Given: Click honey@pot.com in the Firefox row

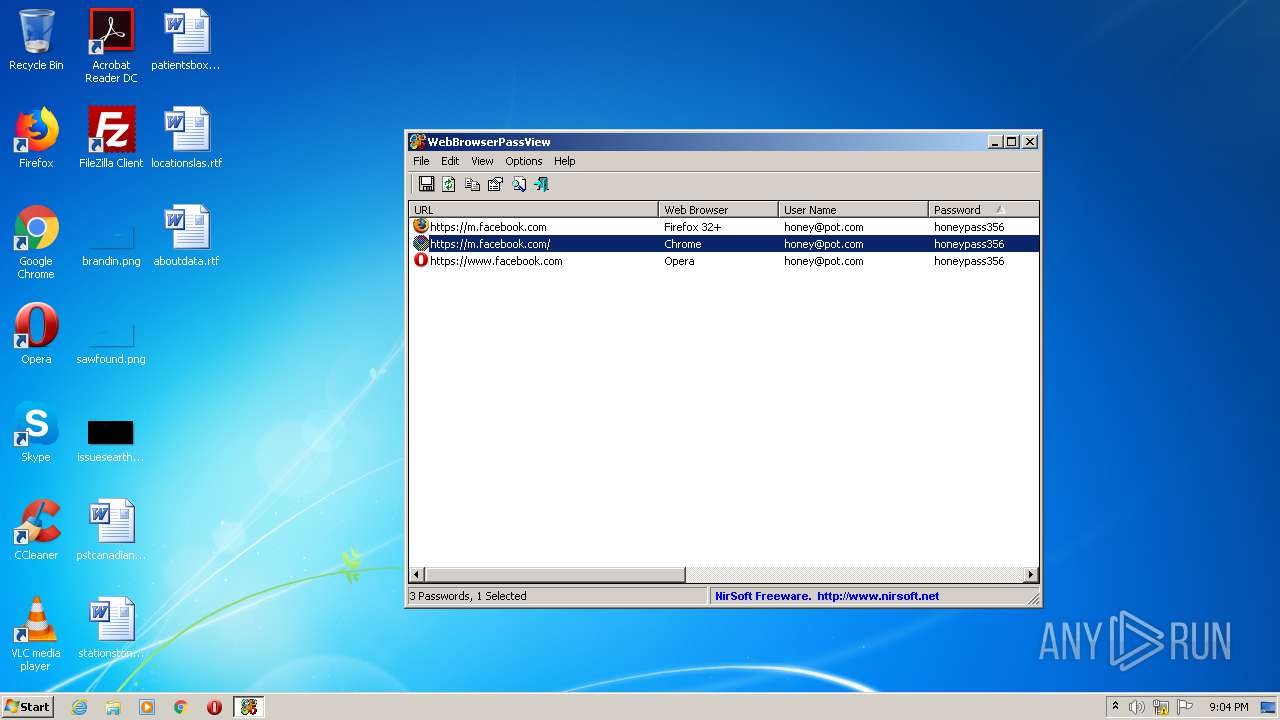Looking at the screenshot, I should 824,227.
